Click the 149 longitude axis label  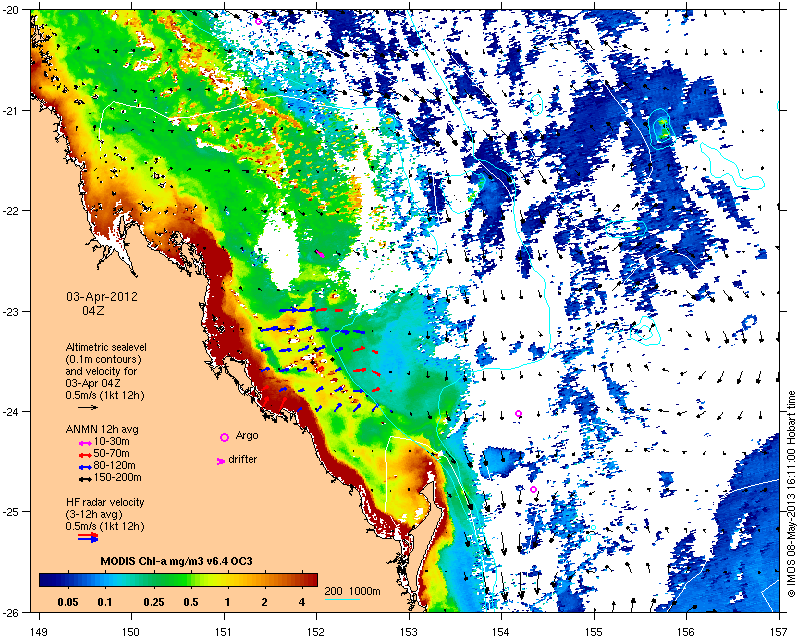pos(39,632)
